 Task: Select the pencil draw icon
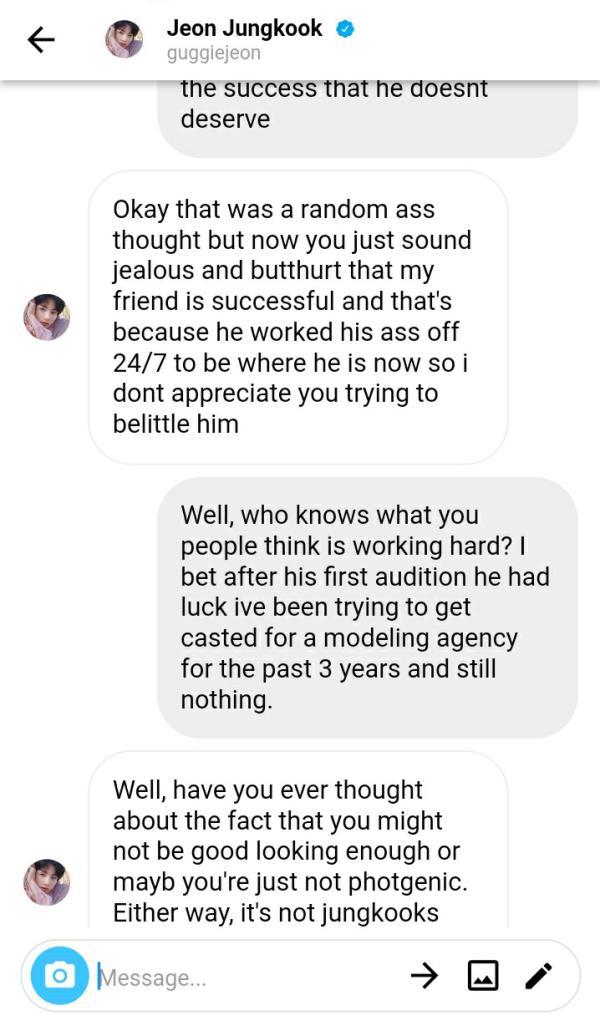point(539,975)
